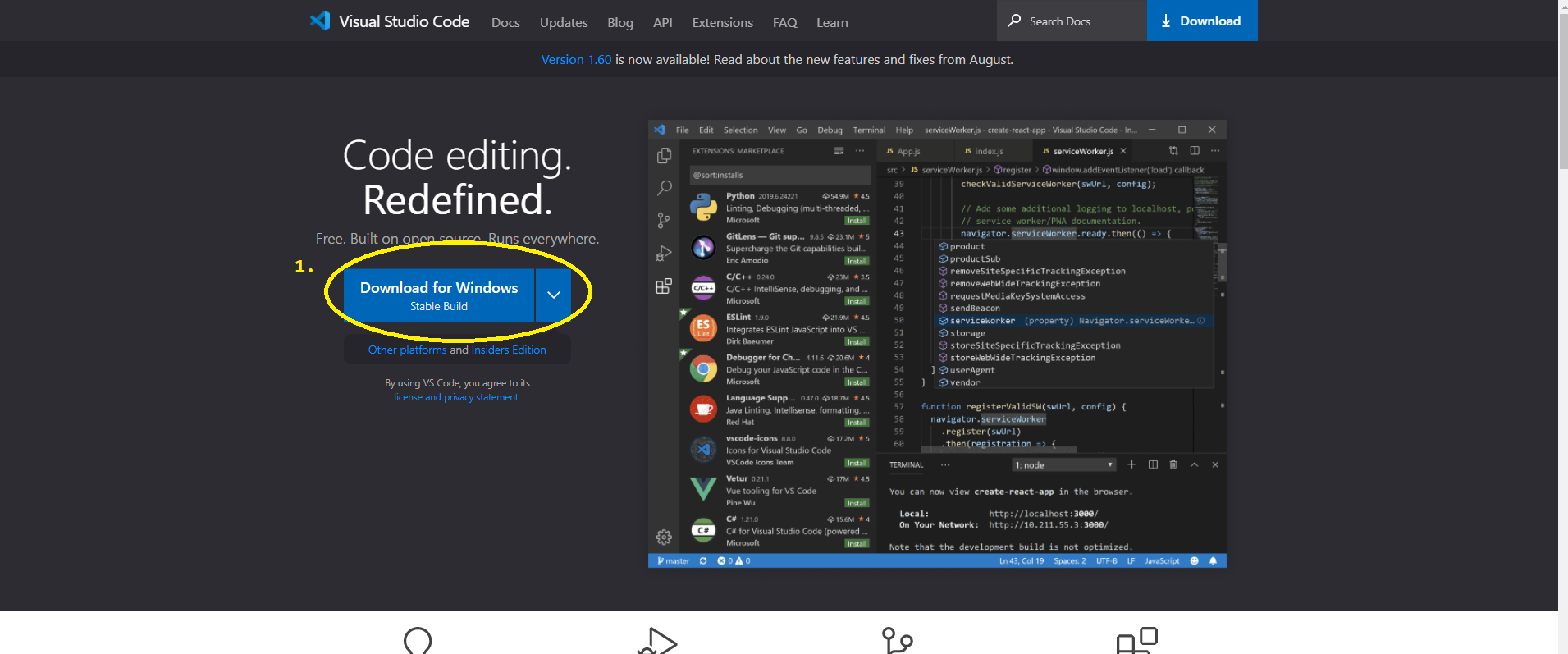Select 'userAgent' autocomplete suggestion

[x=1073, y=370]
